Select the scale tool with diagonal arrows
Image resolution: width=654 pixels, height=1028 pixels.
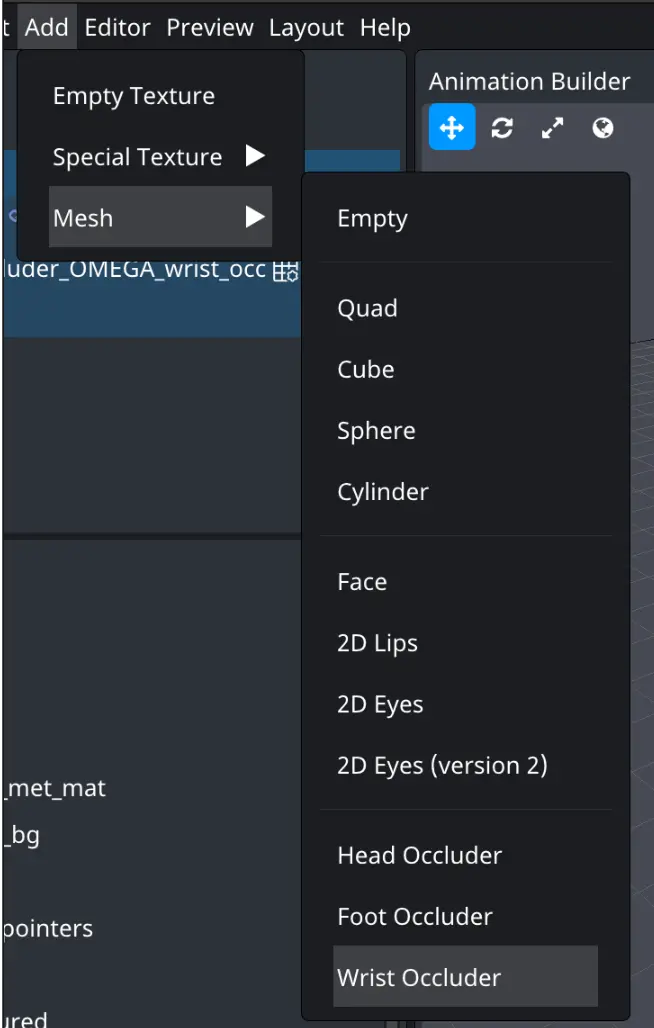pyautogui.click(x=552, y=127)
